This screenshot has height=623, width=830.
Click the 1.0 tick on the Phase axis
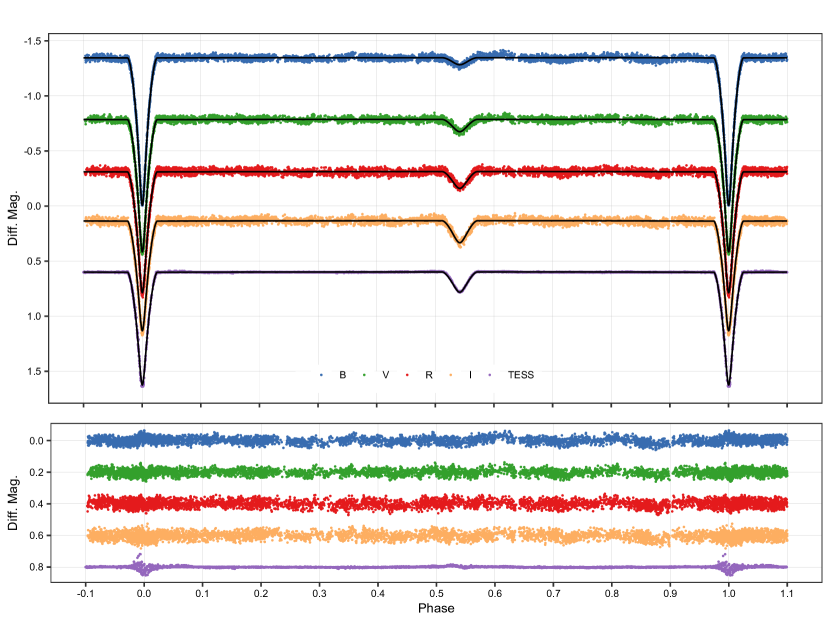729,593
